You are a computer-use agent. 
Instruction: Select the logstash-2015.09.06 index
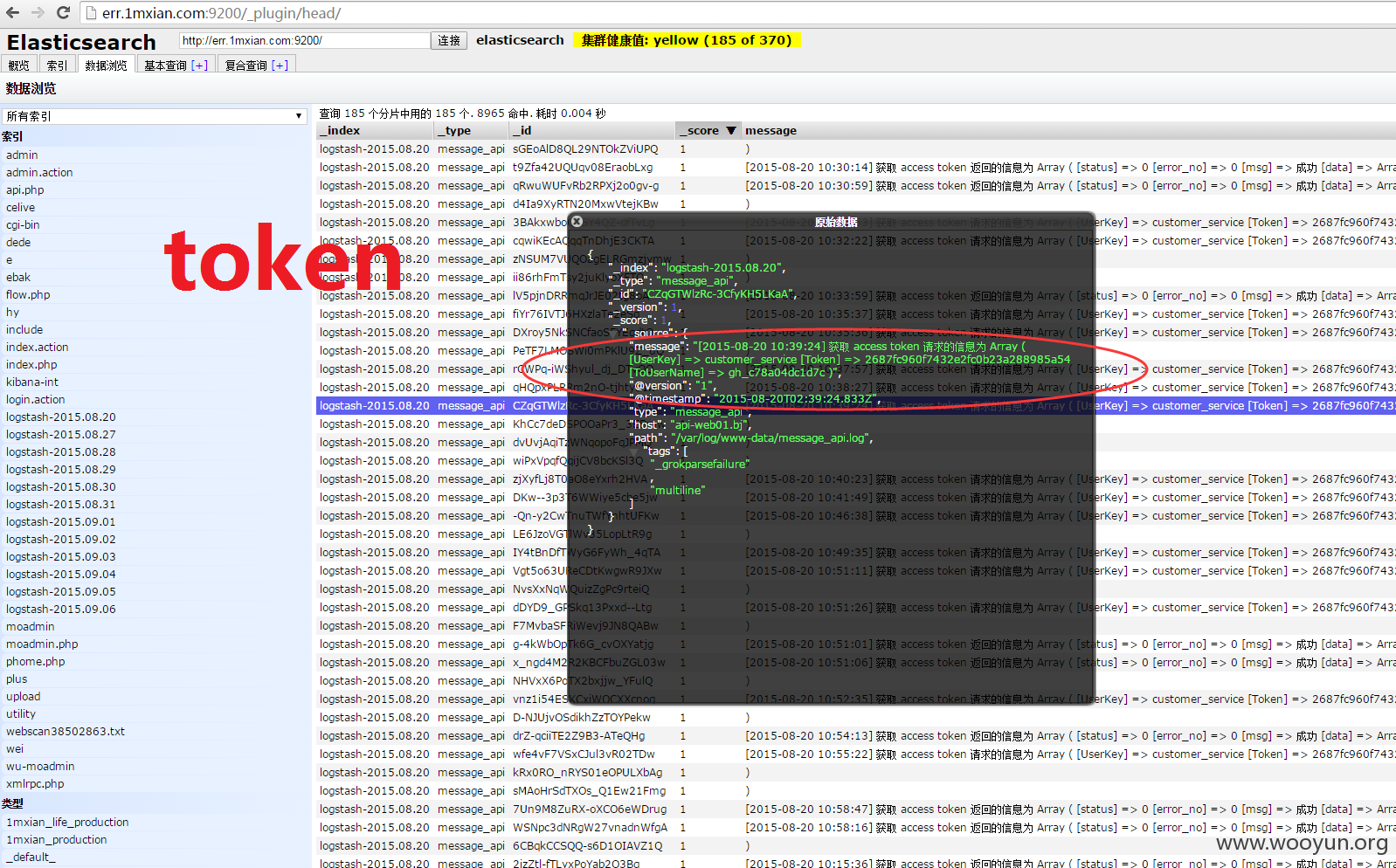[x=60, y=610]
